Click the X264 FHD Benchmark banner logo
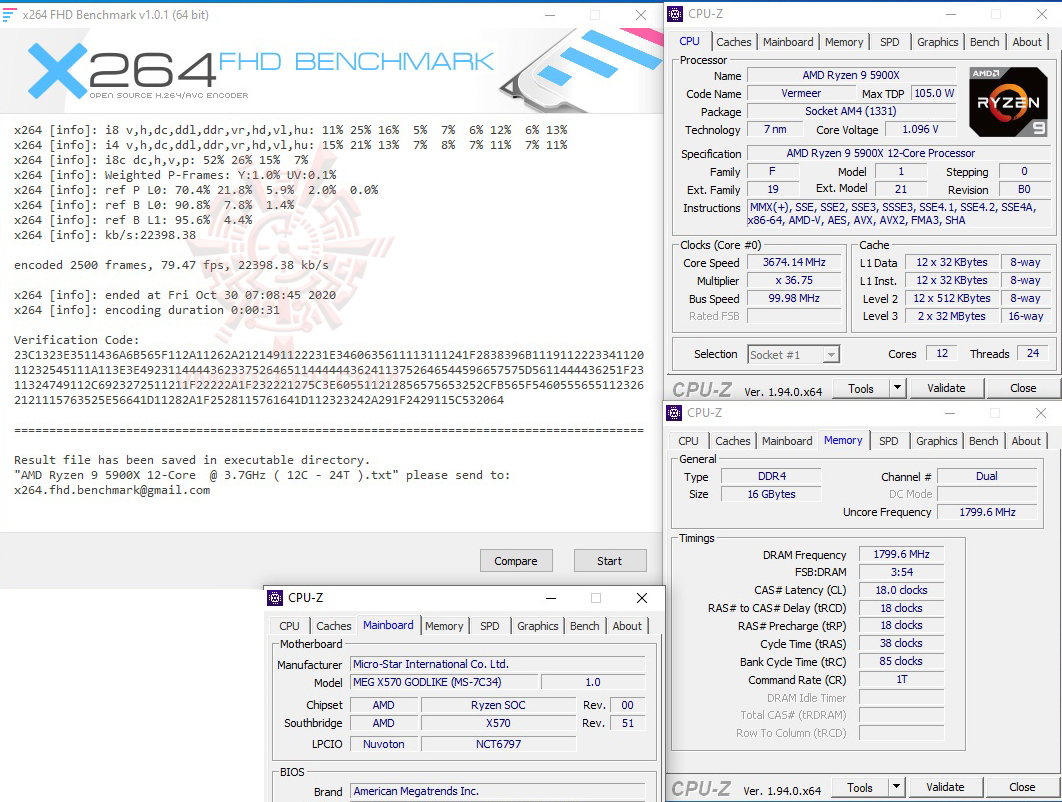This screenshot has width=1062, height=802. tap(261, 70)
